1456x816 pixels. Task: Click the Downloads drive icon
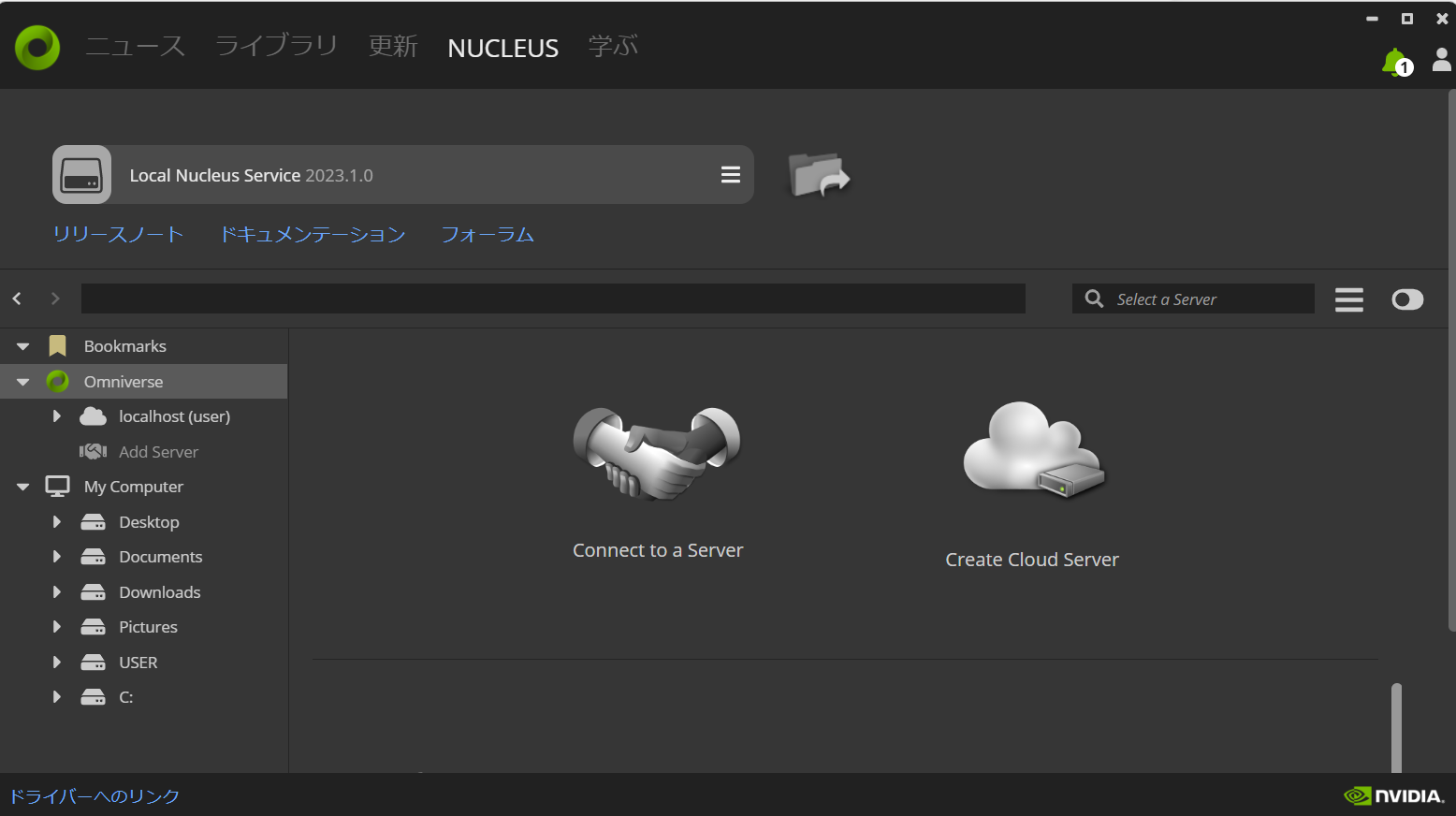coord(93,592)
